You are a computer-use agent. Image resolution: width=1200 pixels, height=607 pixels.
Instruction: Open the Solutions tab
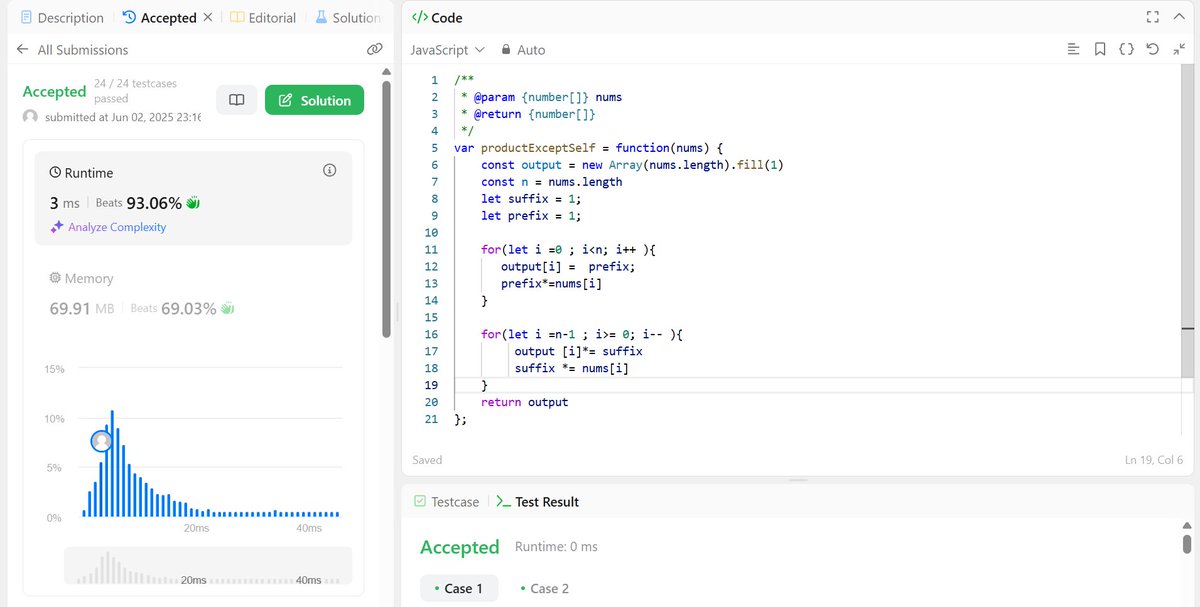(347, 18)
